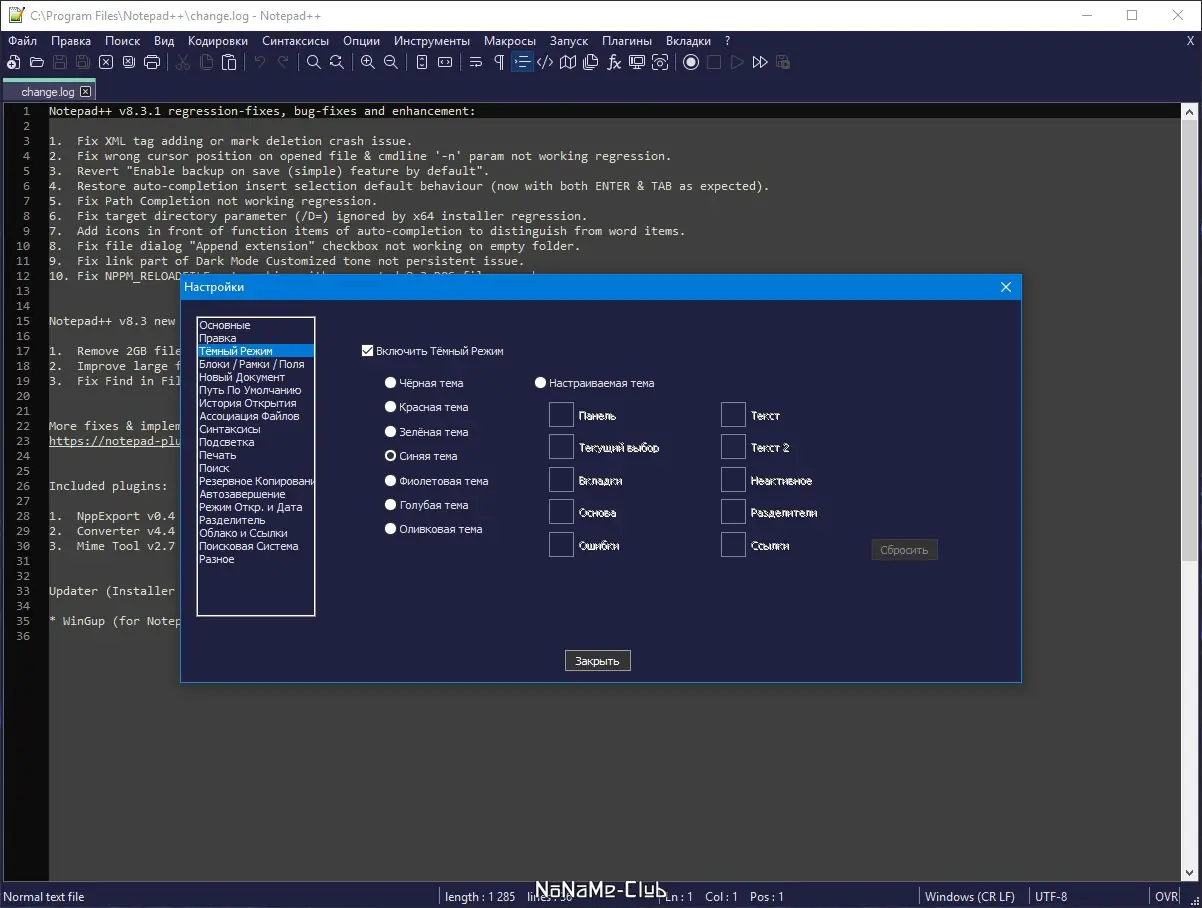This screenshot has width=1202, height=908.
Task: Select Разное settings category
Action: (x=256, y=559)
